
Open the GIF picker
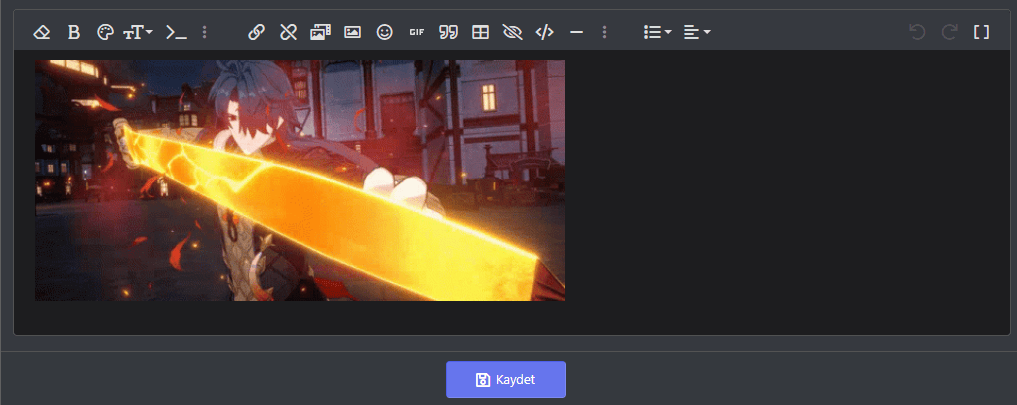click(x=416, y=32)
